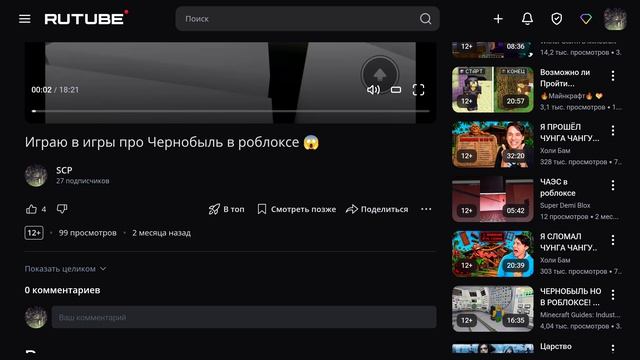This screenshot has height=360, width=640.
Task: Open the Царство video title
Action: click(556, 346)
